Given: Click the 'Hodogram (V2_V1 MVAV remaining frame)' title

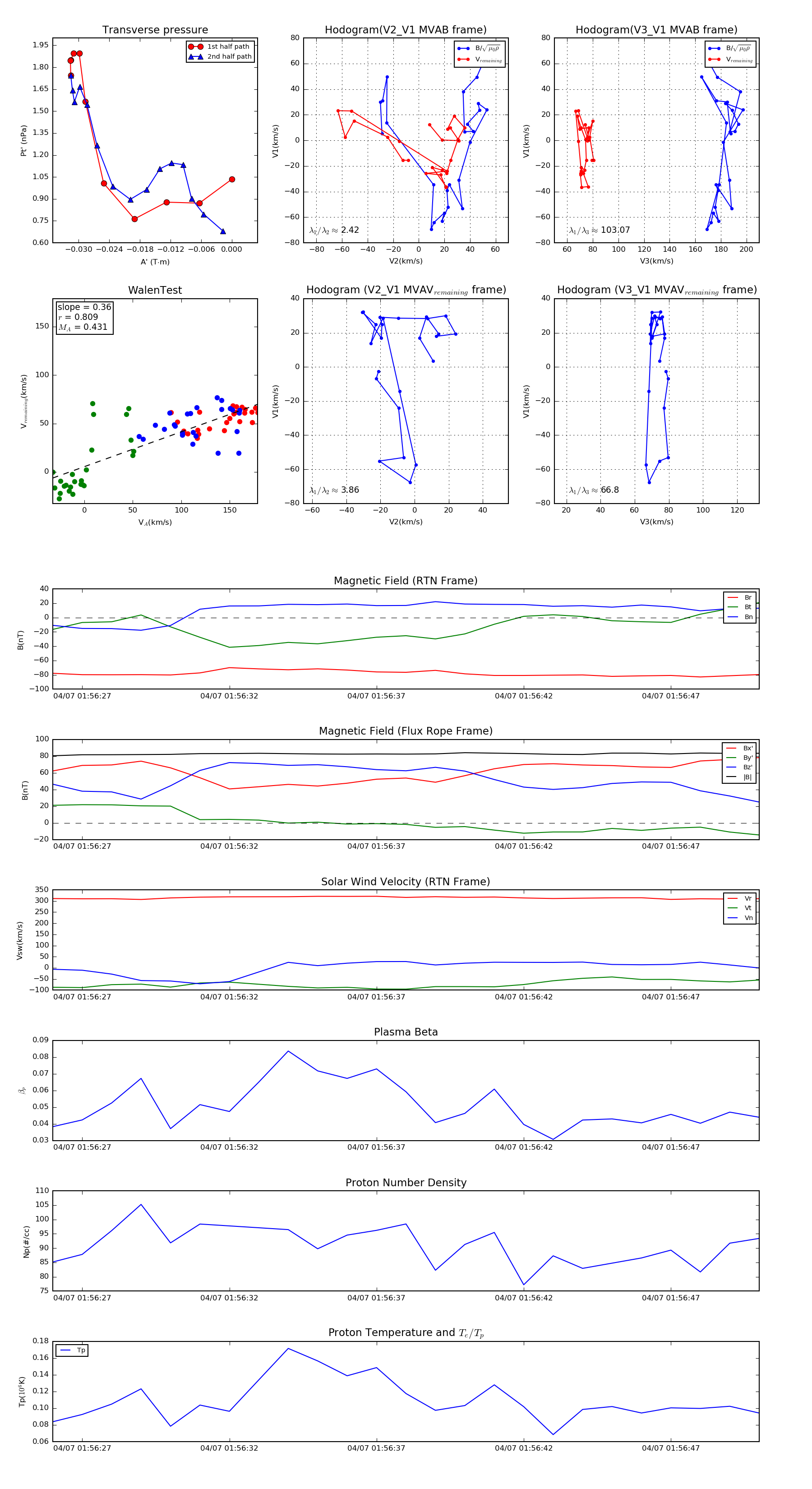Looking at the screenshot, I should [x=406, y=290].
